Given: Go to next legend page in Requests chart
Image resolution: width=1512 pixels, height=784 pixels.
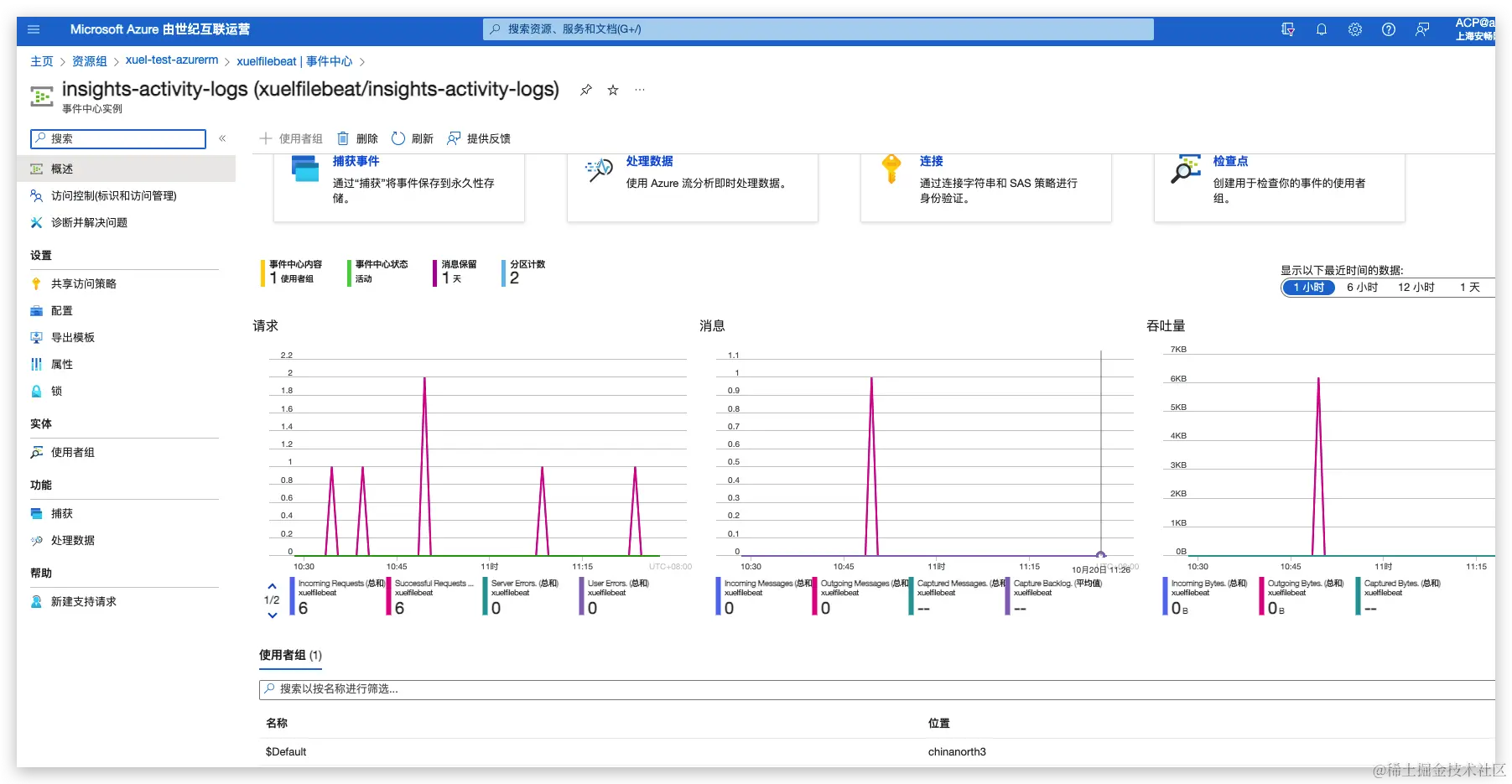Looking at the screenshot, I should point(272,615).
